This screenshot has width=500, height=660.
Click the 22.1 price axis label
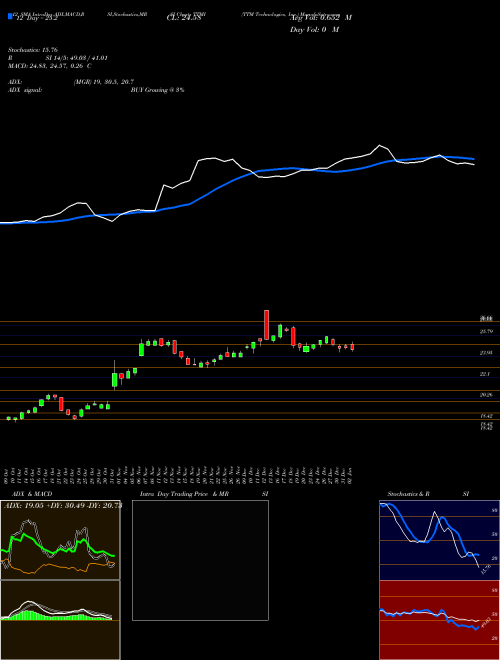pyautogui.click(x=486, y=374)
